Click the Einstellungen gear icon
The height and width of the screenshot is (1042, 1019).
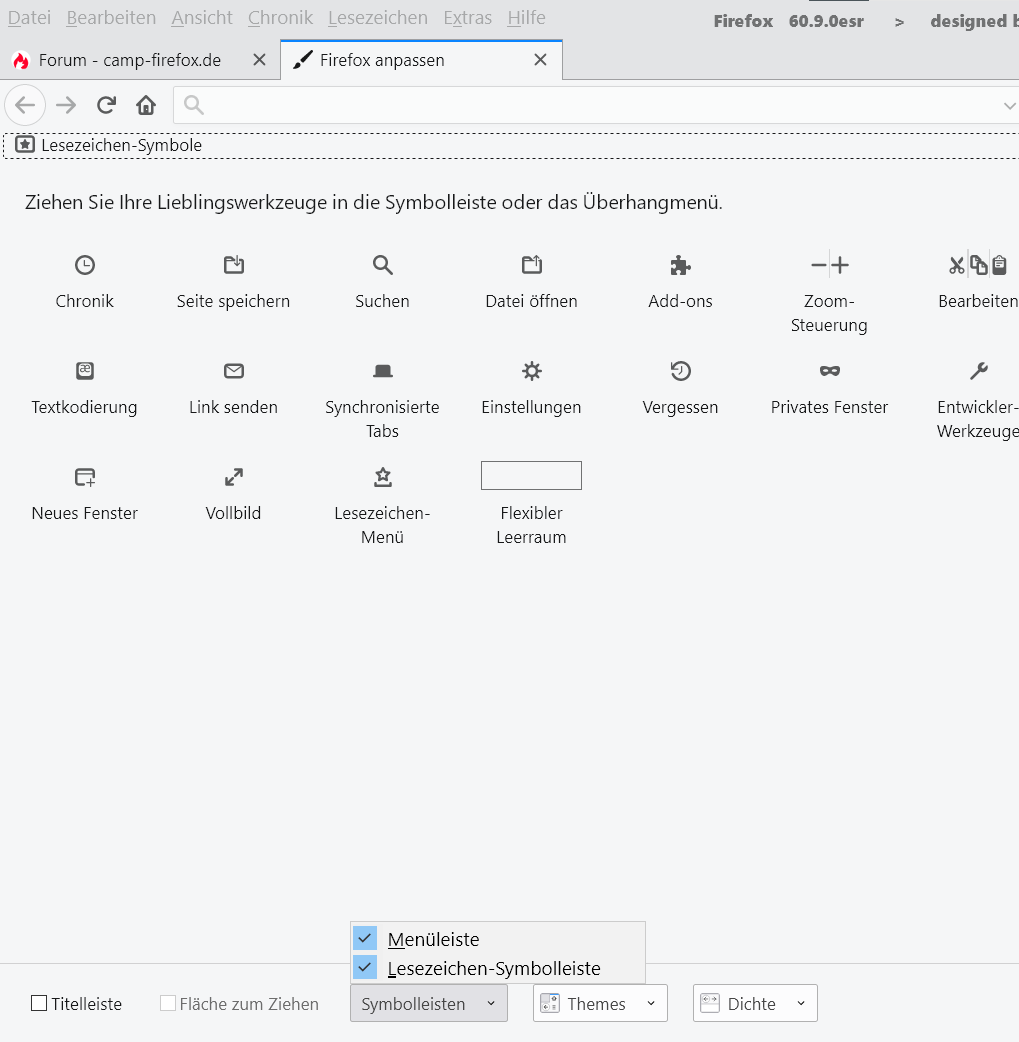(x=531, y=371)
